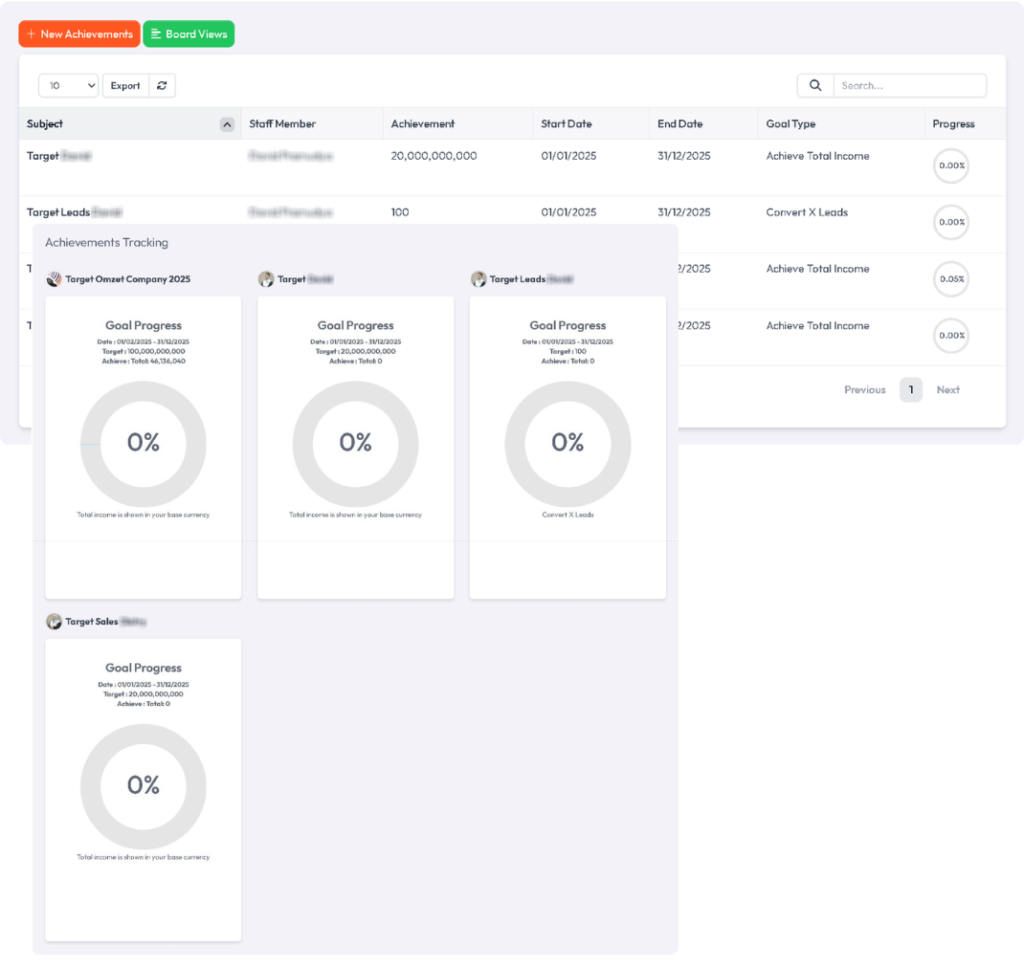The width and height of the screenshot is (1024, 968).
Task: Open Board Views
Action: (189, 34)
